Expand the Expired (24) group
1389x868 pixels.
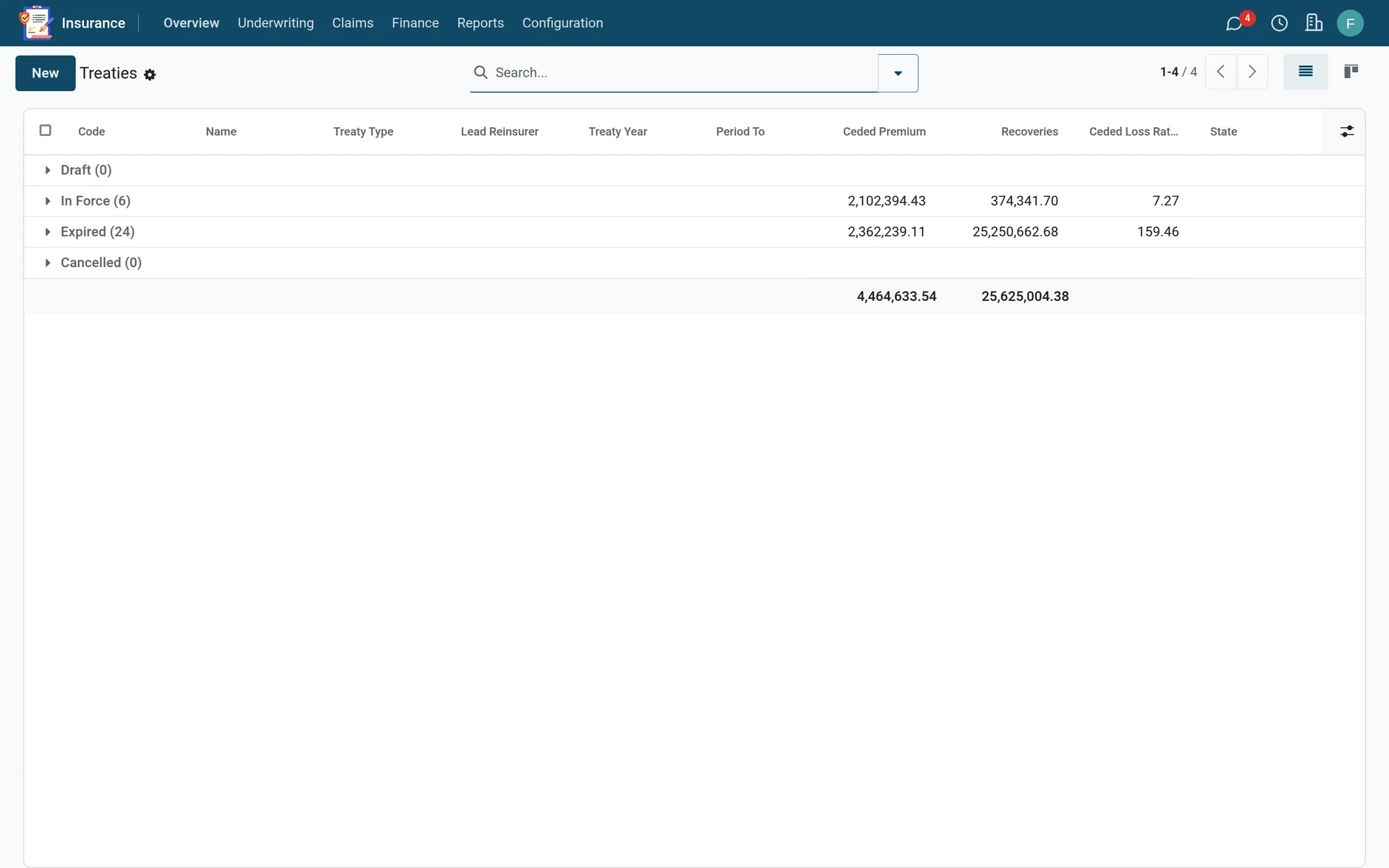click(48, 232)
